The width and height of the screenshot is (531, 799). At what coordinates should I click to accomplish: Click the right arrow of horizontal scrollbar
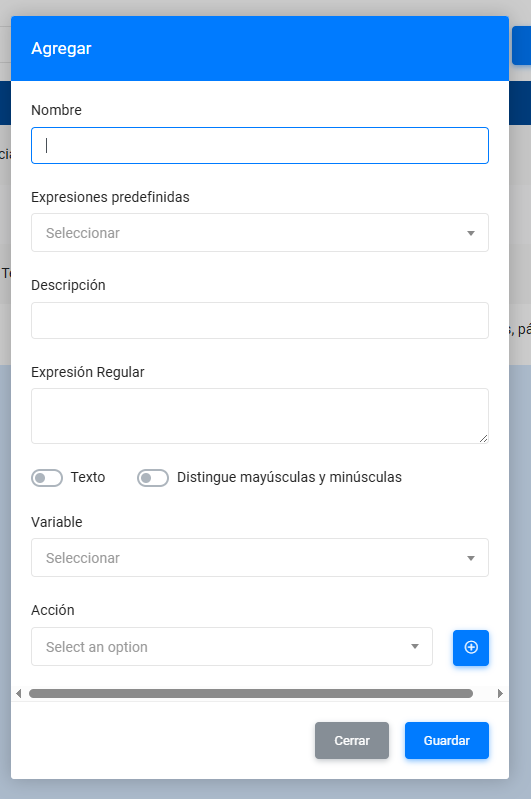[500, 693]
